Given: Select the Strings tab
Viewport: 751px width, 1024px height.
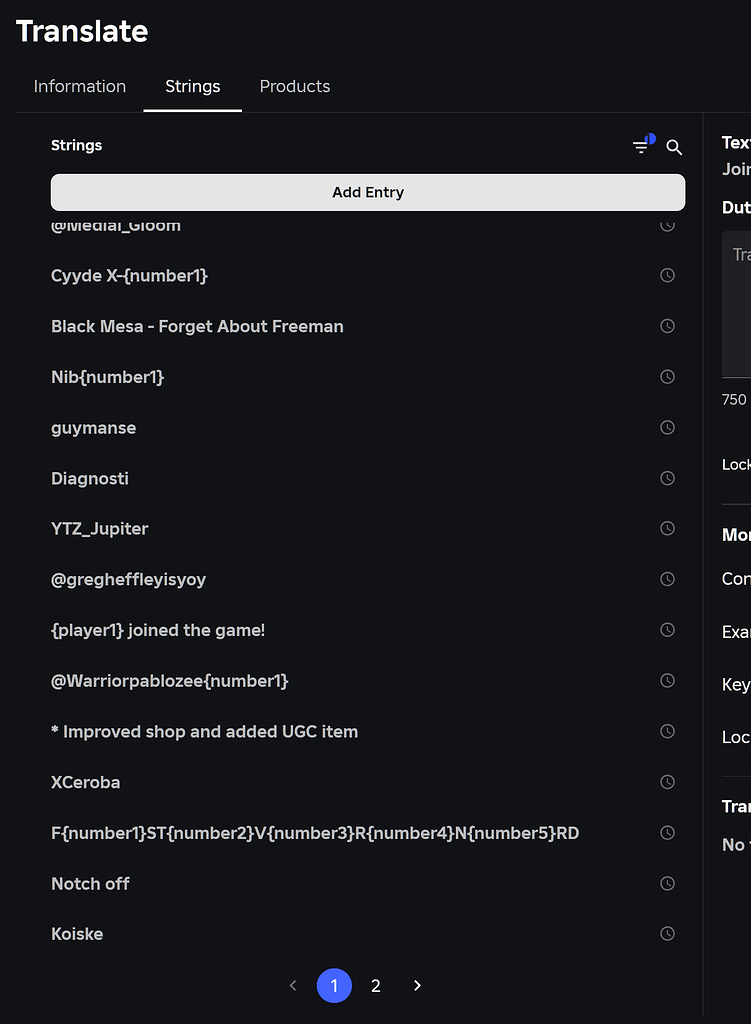Looking at the screenshot, I should click(x=192, y=87).
